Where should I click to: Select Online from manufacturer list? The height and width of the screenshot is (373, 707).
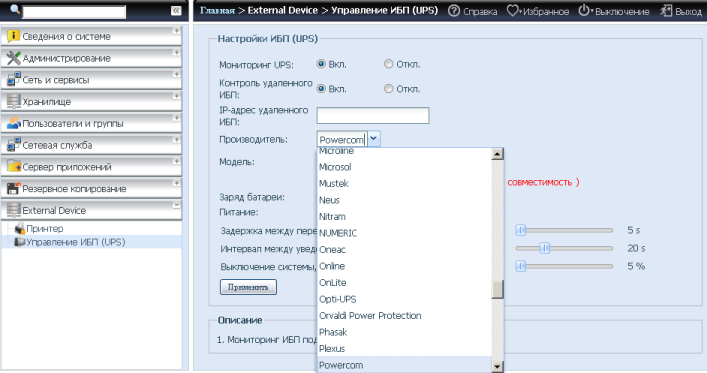tap(404, 266)
